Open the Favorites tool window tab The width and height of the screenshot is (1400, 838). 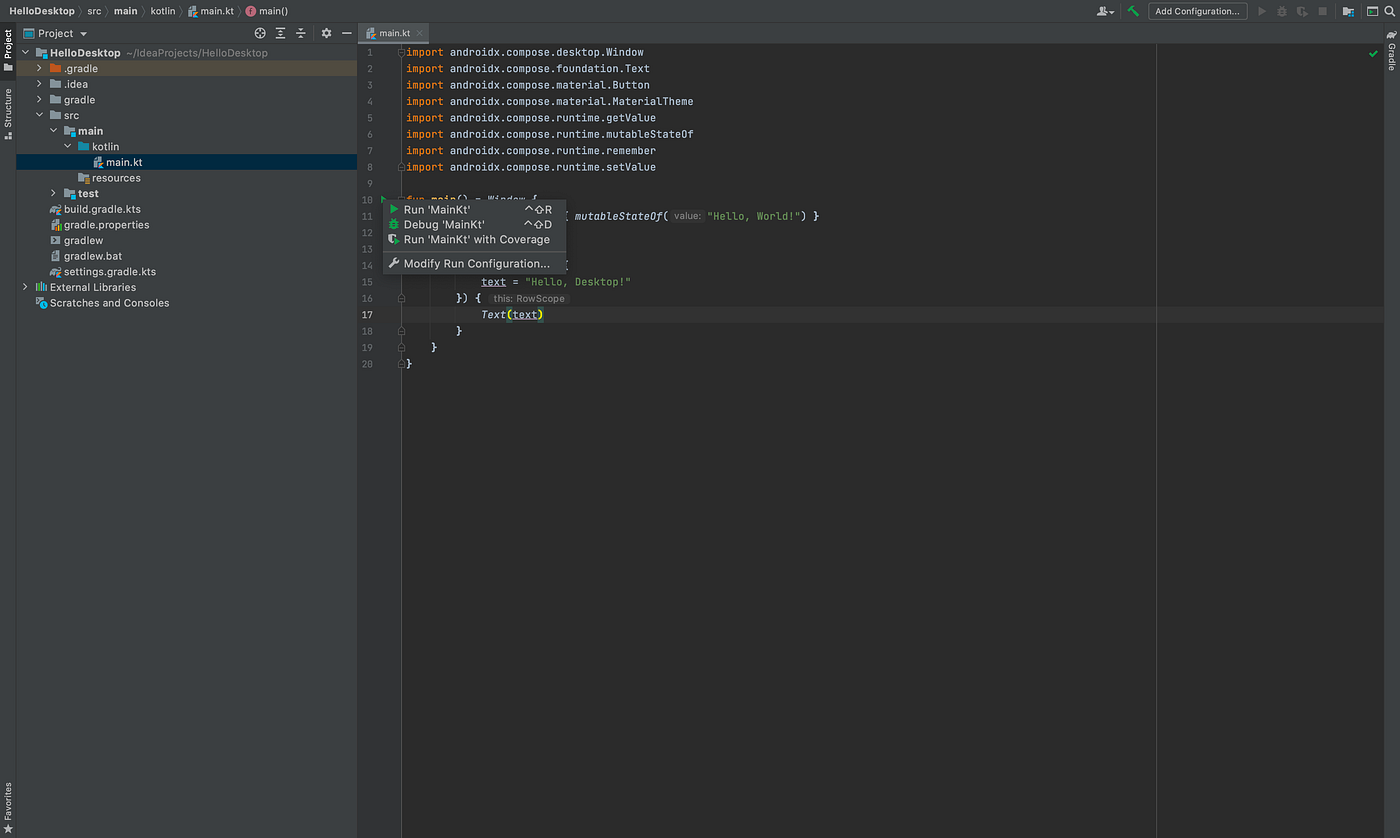(x=8, y=806)
